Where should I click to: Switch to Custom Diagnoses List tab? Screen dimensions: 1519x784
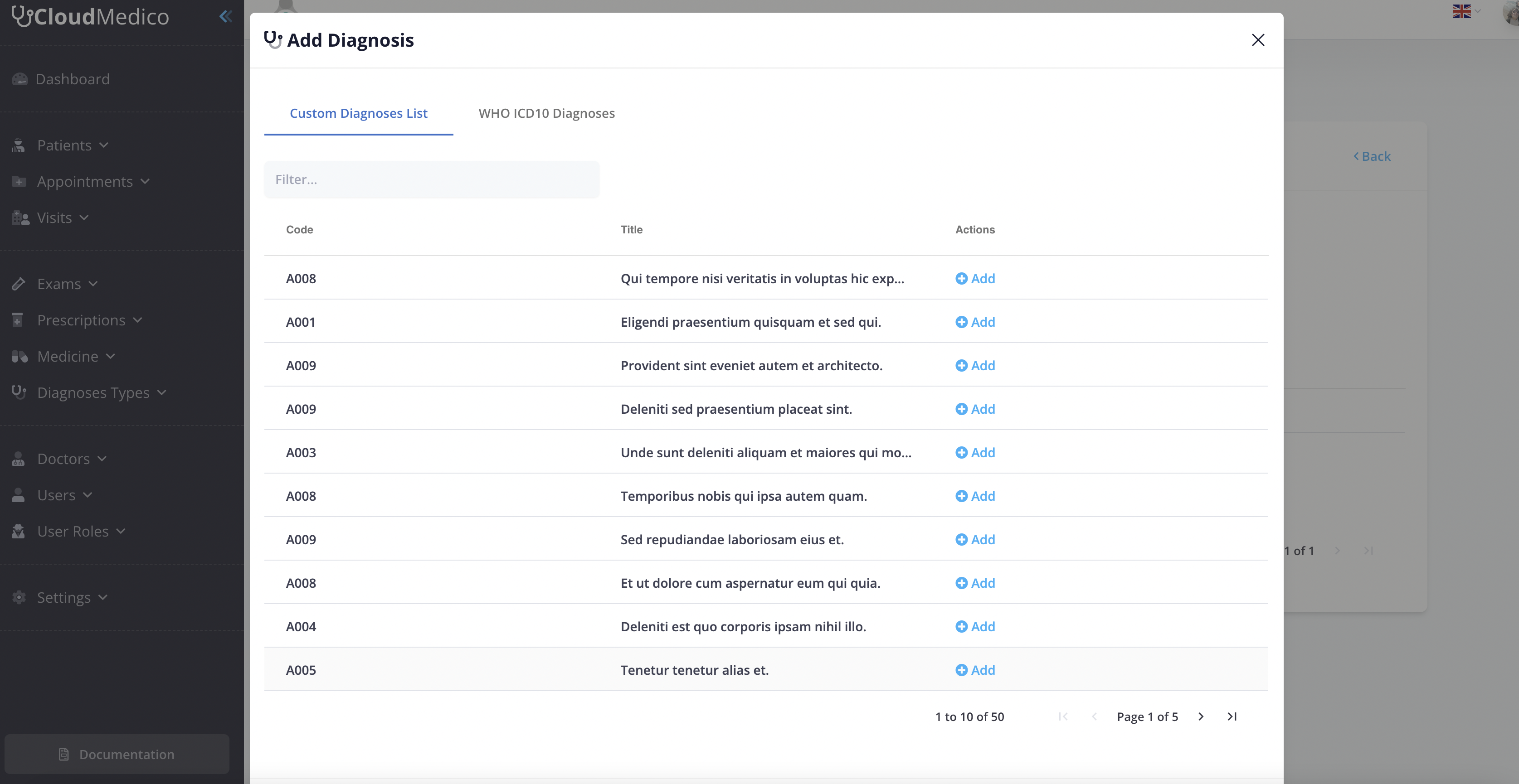(x=359, y=113)
